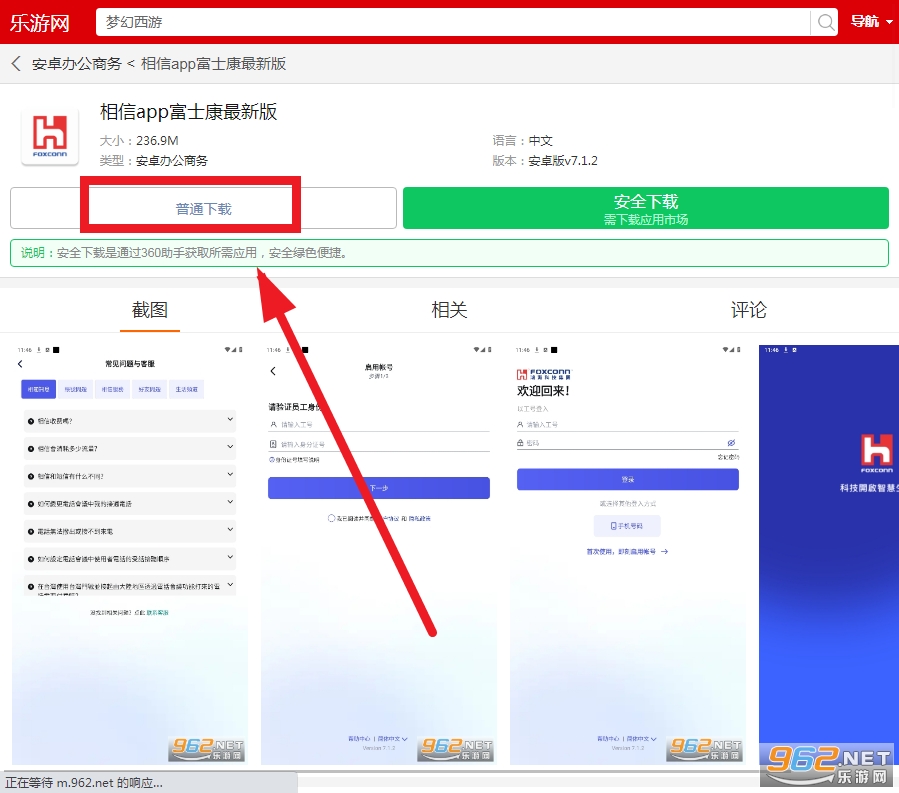The width and height of the screenshot is (899, 793).
Task: Click the Foxconn logo in the blue splash screenshot
Action: tap(876, 452)
